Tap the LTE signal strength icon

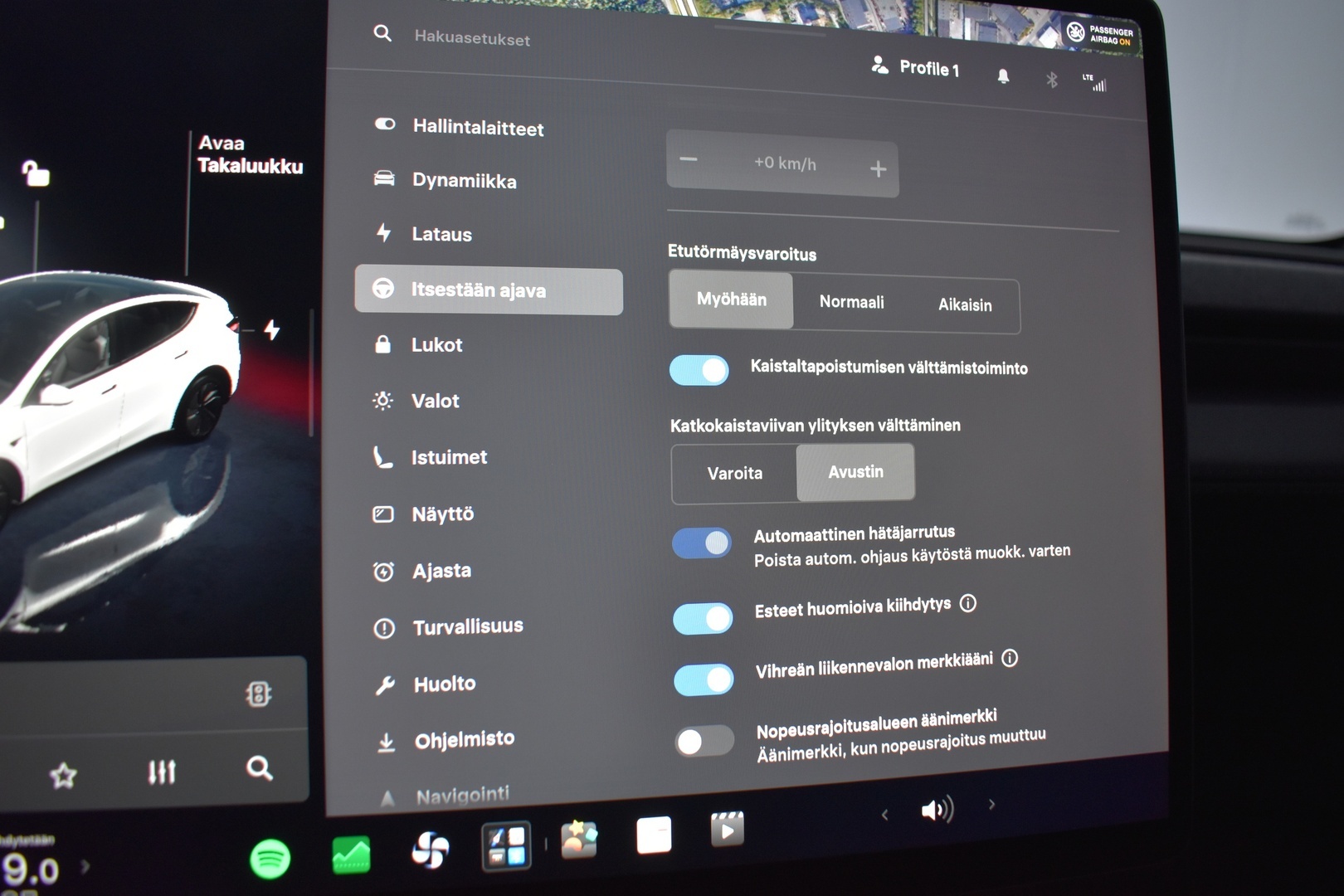[x=1094, y=82]
